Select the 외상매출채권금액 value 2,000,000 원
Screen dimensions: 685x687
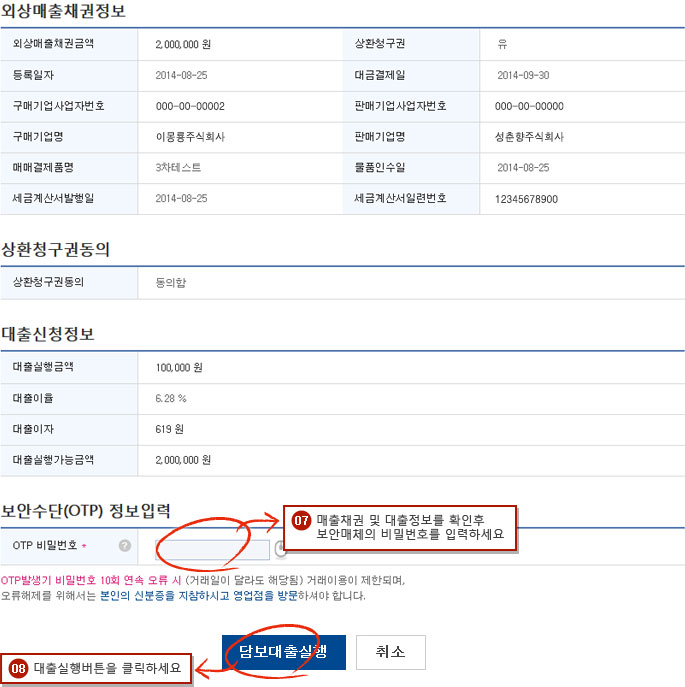(183, 44)
